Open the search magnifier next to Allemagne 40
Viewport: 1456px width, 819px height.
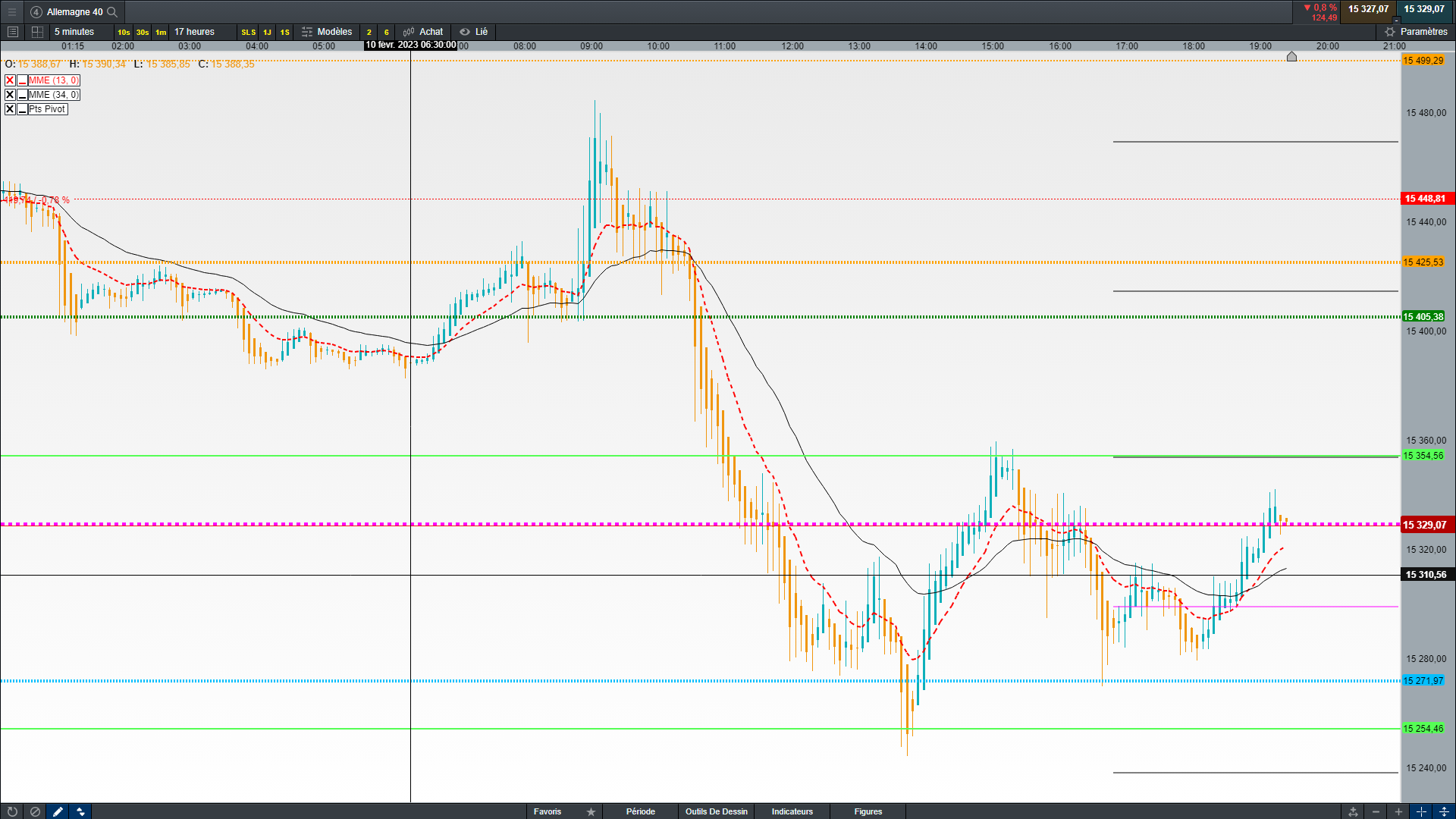pos(112,12)
